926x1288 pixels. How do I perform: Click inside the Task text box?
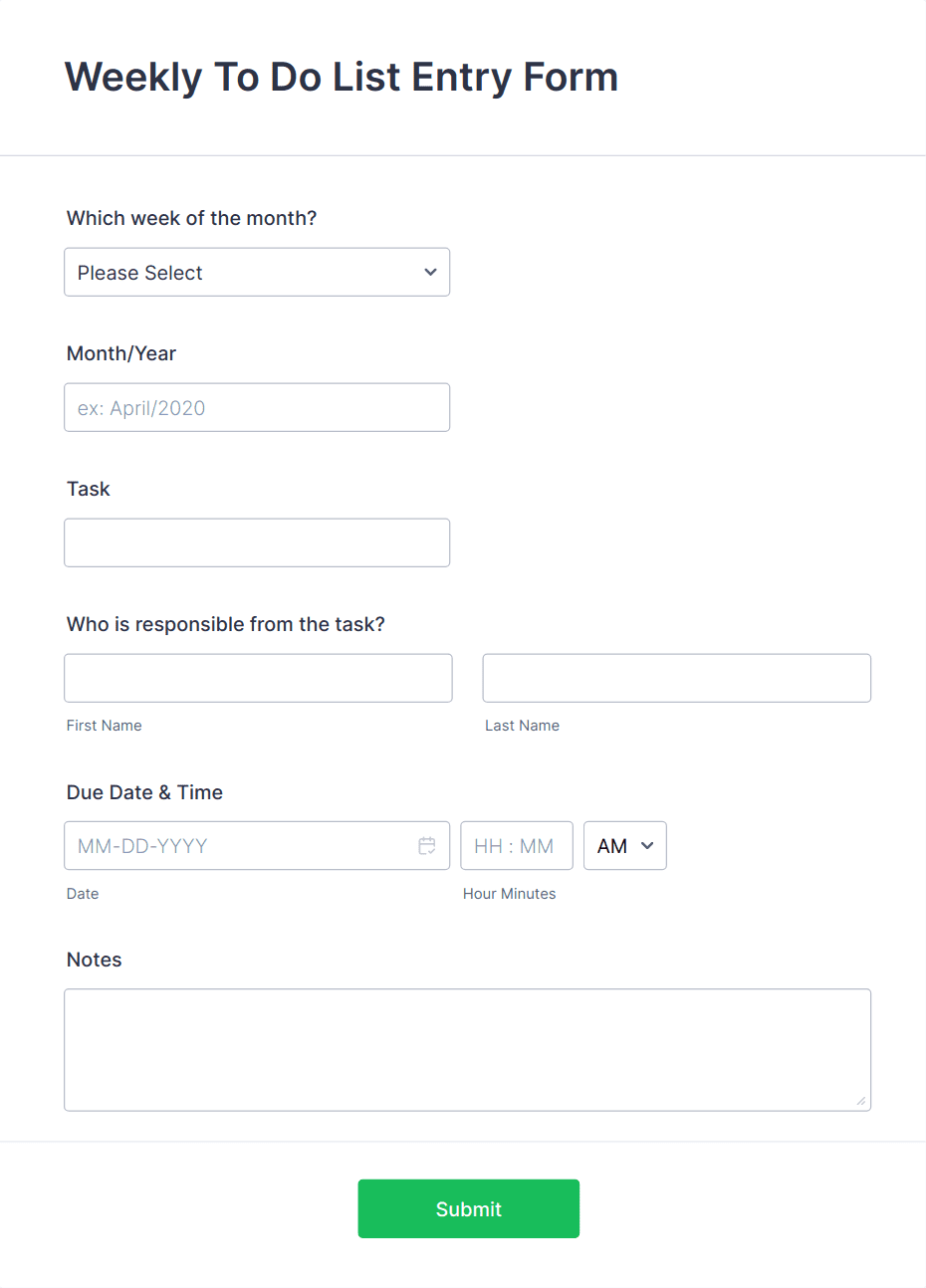257,542
